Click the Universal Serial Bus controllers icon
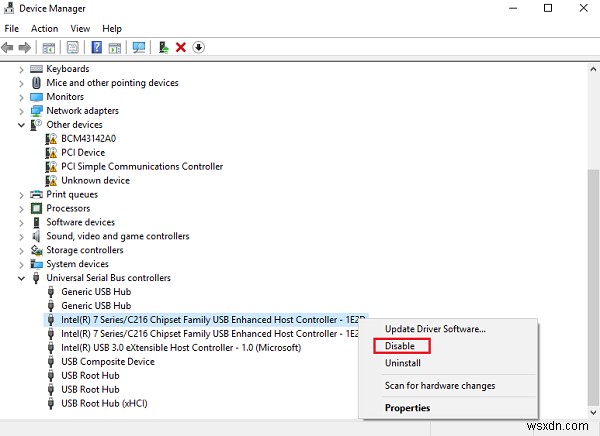This screenshot has width=600, height=436. coord(36,278)
